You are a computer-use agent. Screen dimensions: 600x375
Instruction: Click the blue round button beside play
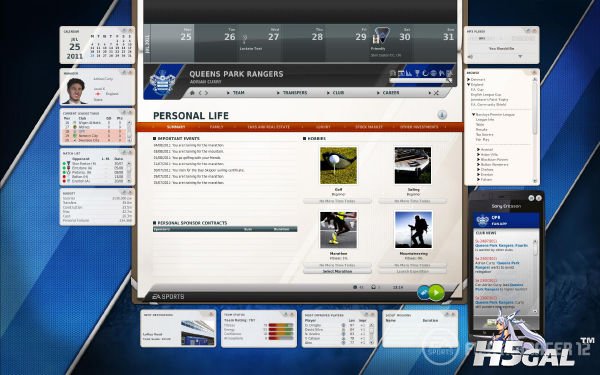423,293
